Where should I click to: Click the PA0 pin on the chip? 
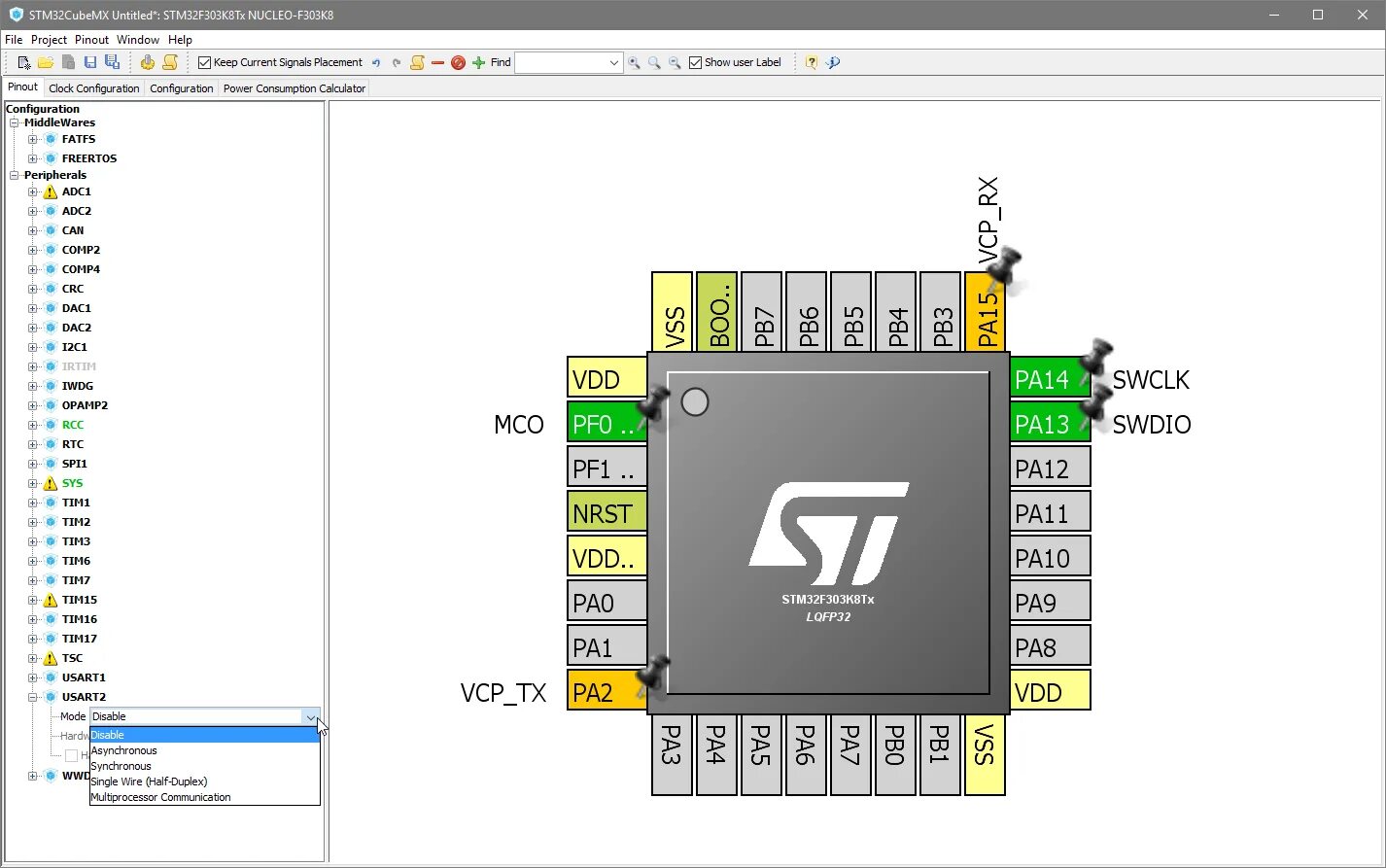point(606,603)
